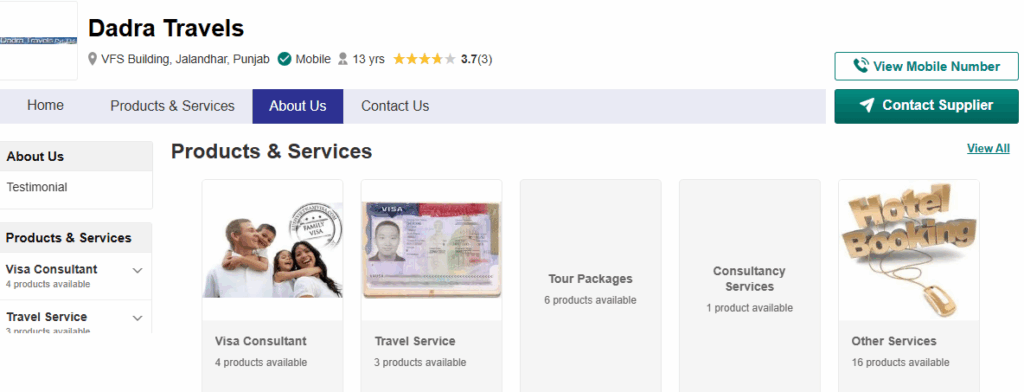This screenshot has width=1024, height=392.
Task: Open the Tour Packages category card
Action: point(590,286)
